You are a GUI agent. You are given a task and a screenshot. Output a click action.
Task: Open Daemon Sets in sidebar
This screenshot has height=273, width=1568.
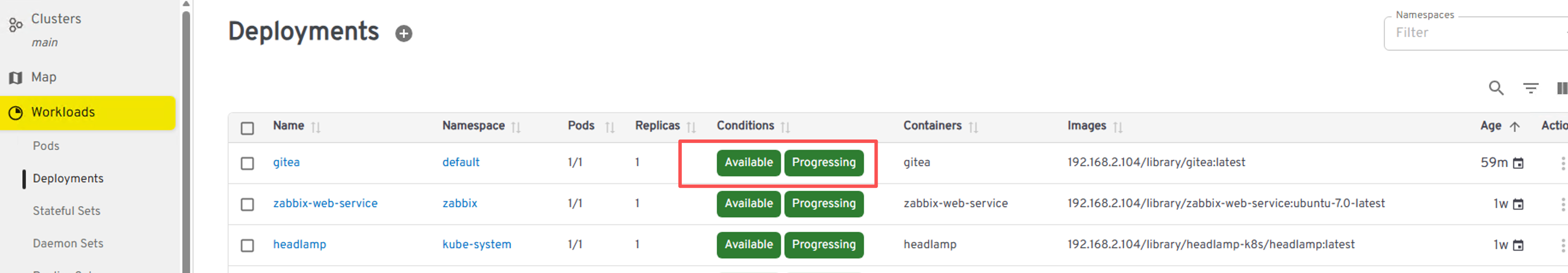click(68, 243)
